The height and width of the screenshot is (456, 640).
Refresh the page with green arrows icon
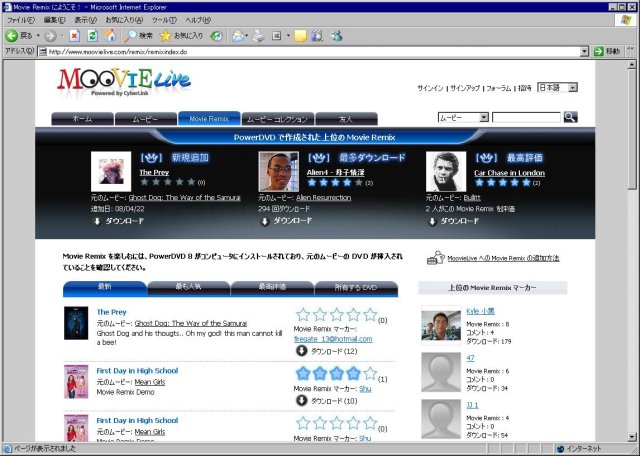(x=92, y=36)
